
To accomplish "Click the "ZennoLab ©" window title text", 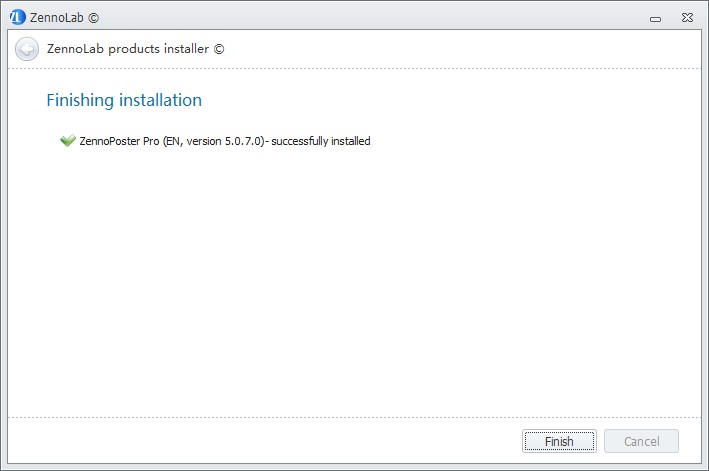I will tap(64, 18).
